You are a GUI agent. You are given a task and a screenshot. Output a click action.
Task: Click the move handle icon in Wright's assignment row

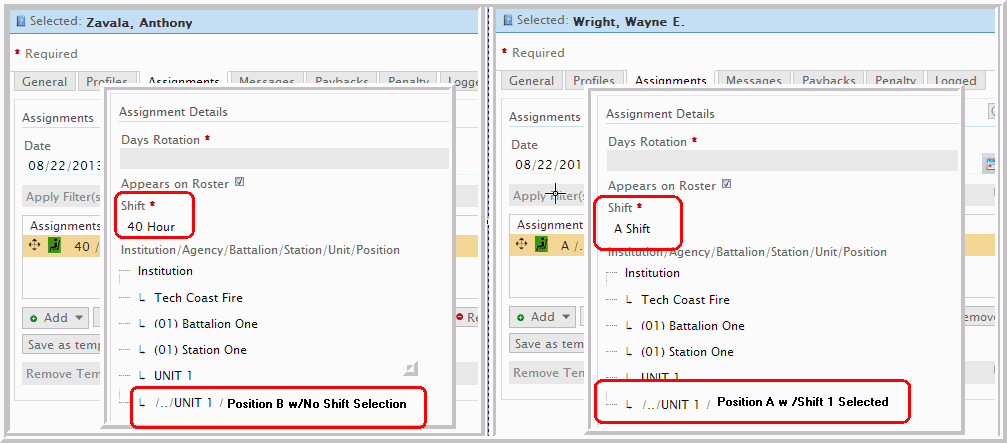522,244
